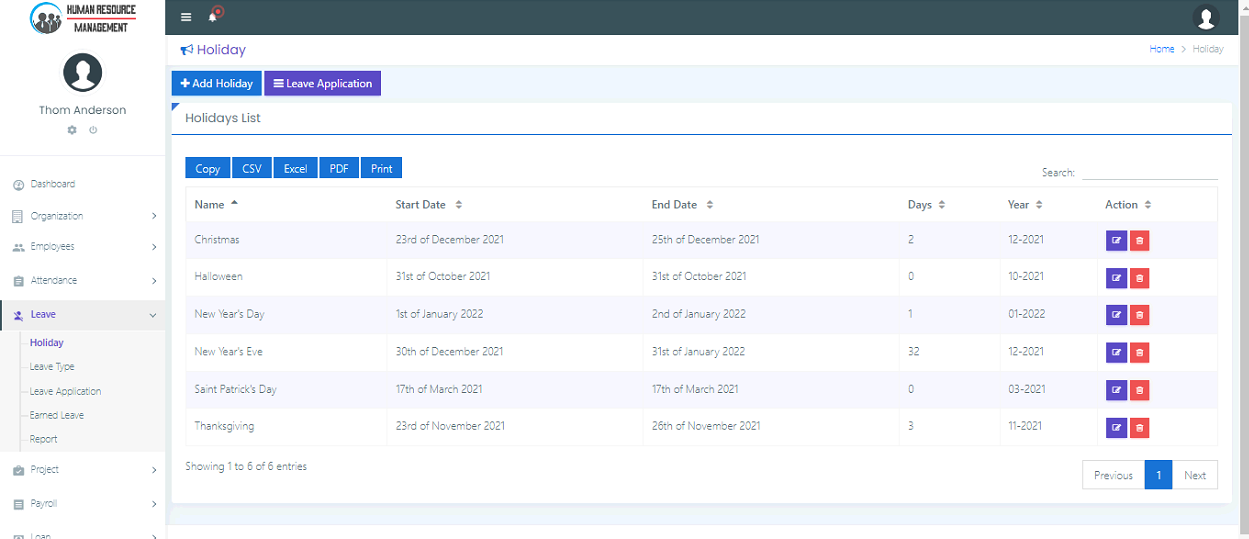Collapse the Leave sidebar menu

(x=83, y=315)
